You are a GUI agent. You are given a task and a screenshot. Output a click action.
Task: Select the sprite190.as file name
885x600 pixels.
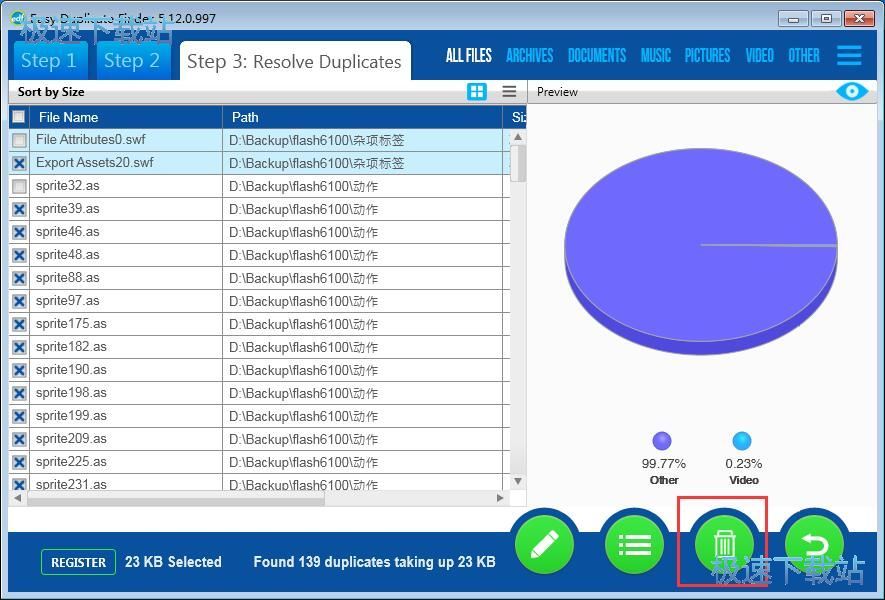point(71,370)
